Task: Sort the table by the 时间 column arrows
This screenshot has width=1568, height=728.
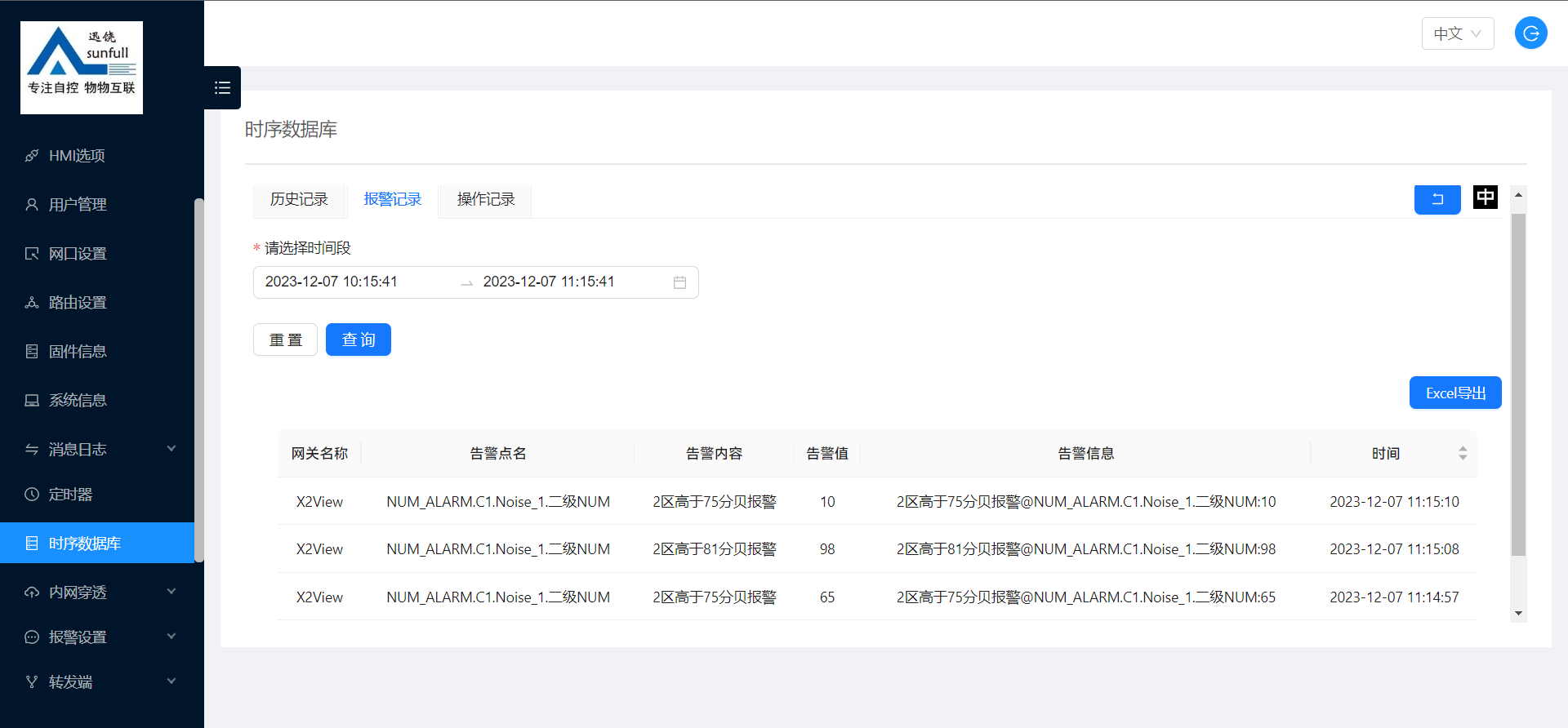Action: [x=1463, y=453]
